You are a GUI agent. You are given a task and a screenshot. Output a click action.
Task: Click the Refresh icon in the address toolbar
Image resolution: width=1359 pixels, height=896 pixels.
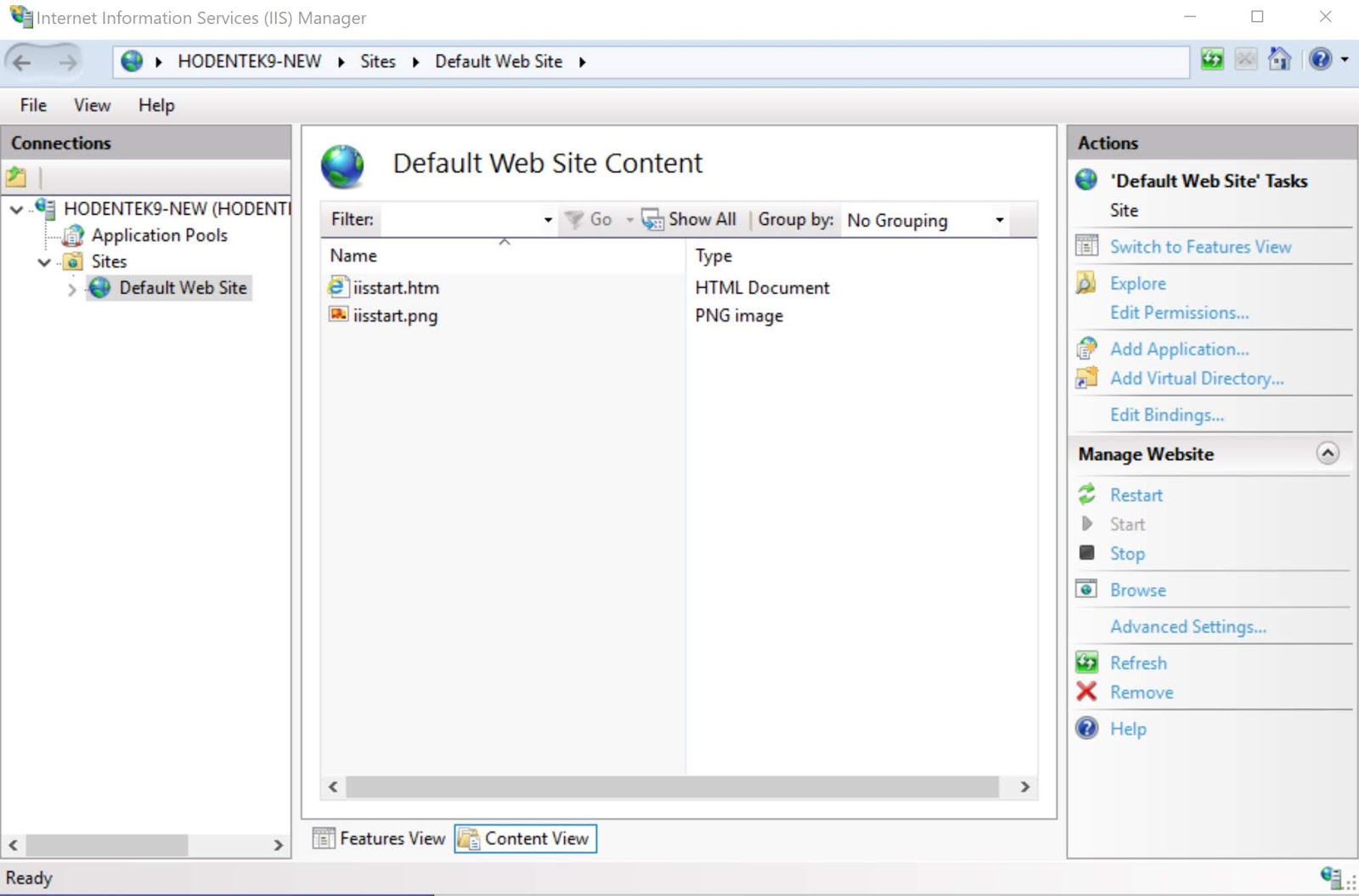coord(1212,59)
